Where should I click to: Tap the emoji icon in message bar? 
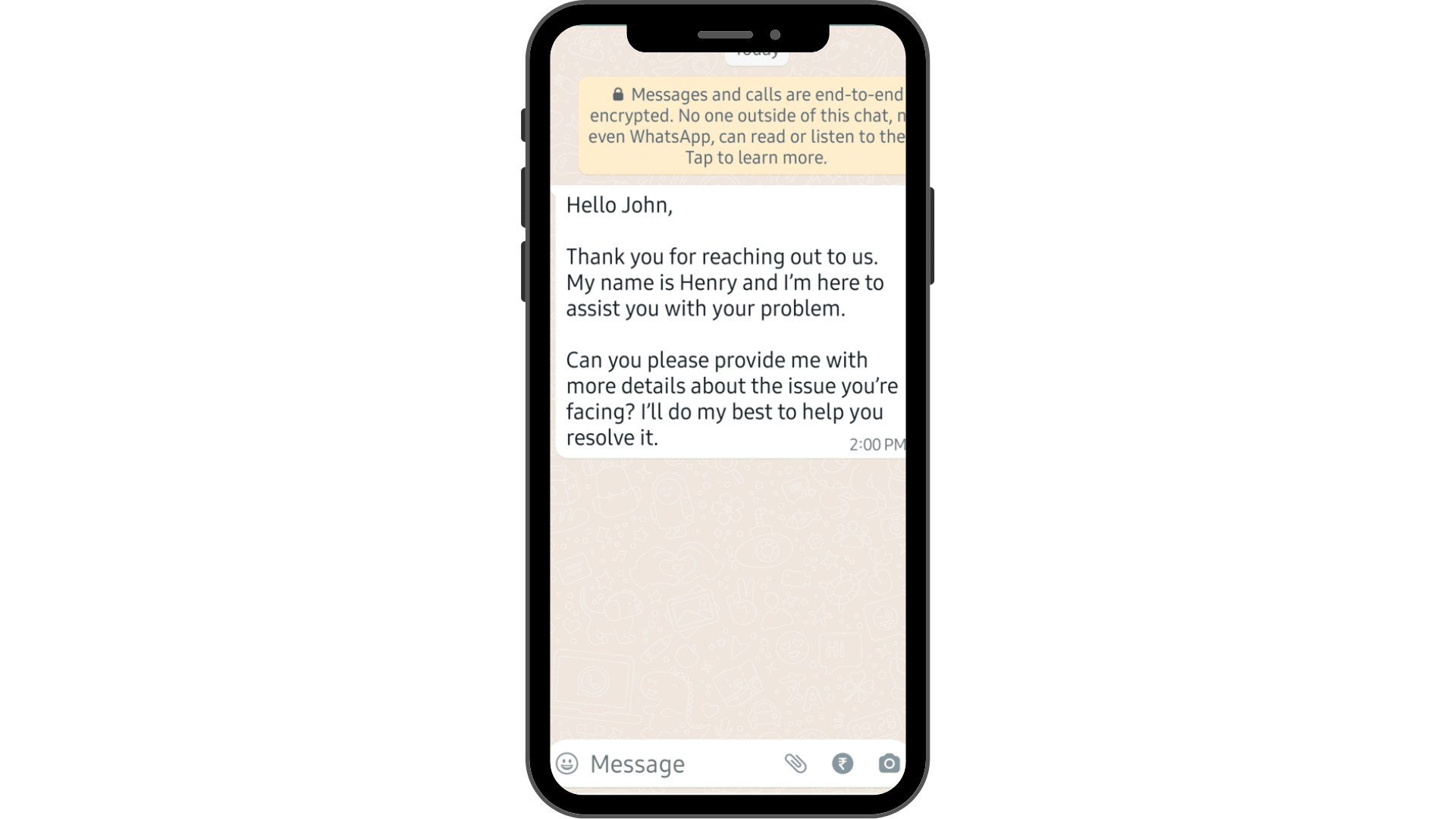(567, 763)
